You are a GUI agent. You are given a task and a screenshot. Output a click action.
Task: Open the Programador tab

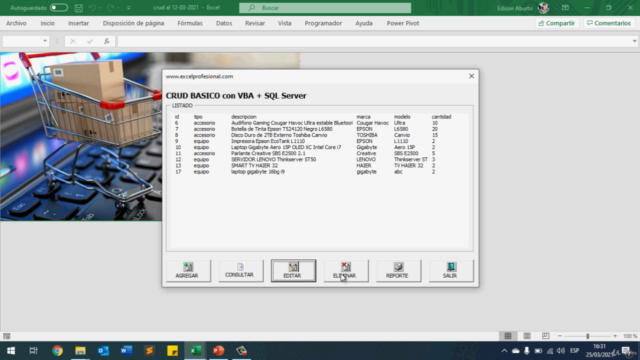tap(323, 23)
